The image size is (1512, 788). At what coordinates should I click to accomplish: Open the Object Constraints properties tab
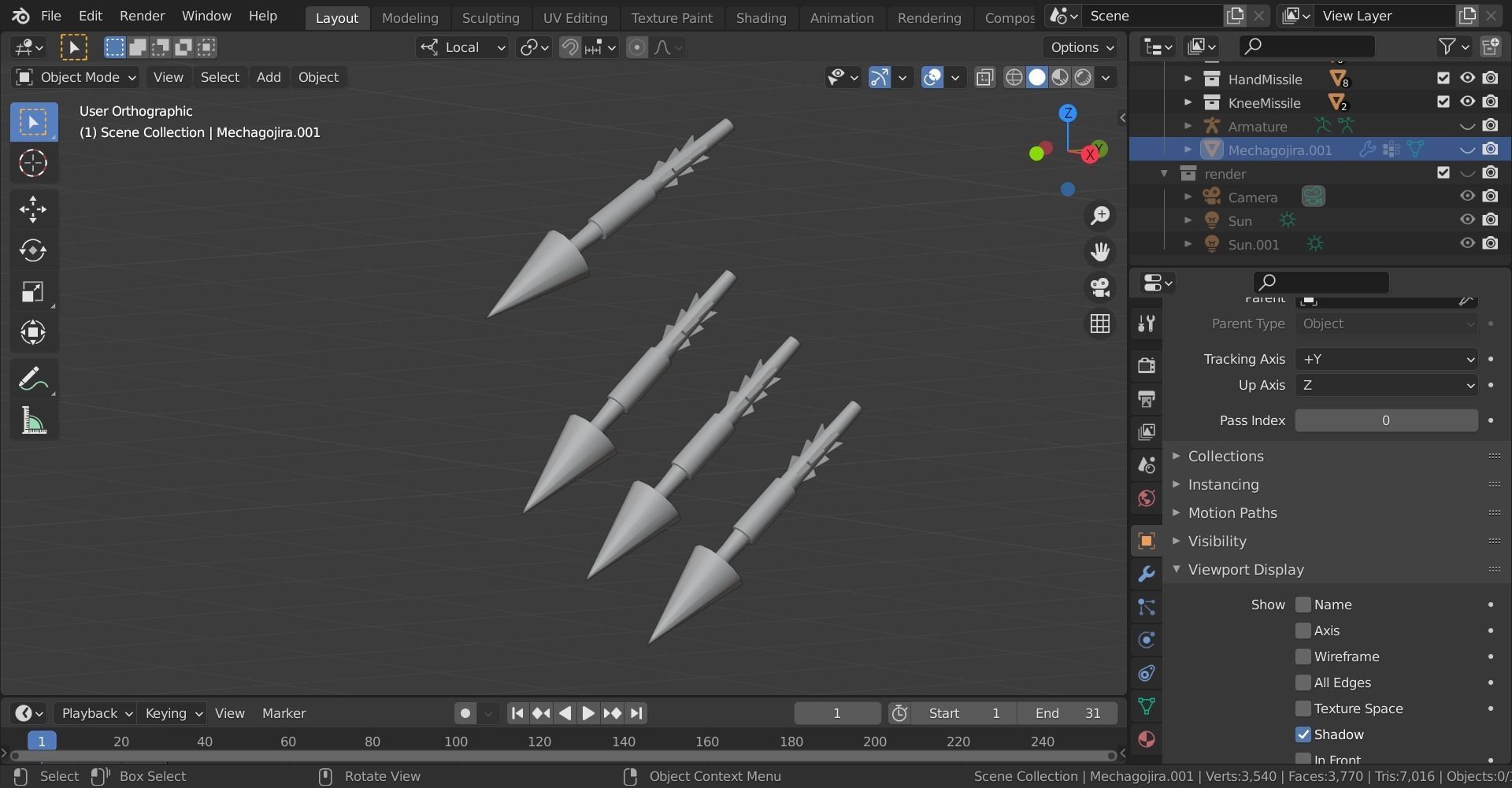(x=1147, y=673)
